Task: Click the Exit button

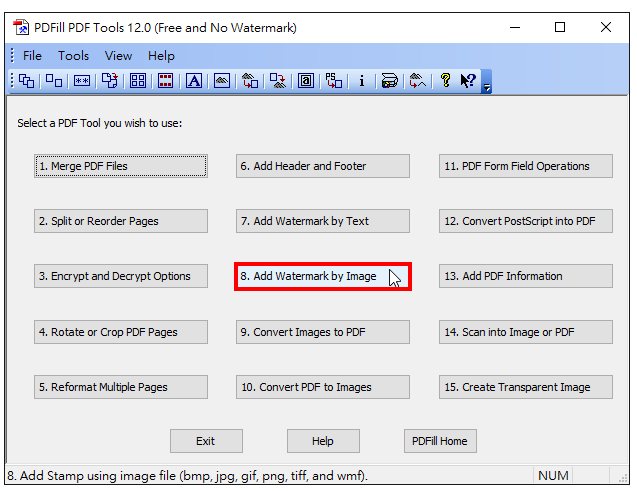Action: [206, 441]
